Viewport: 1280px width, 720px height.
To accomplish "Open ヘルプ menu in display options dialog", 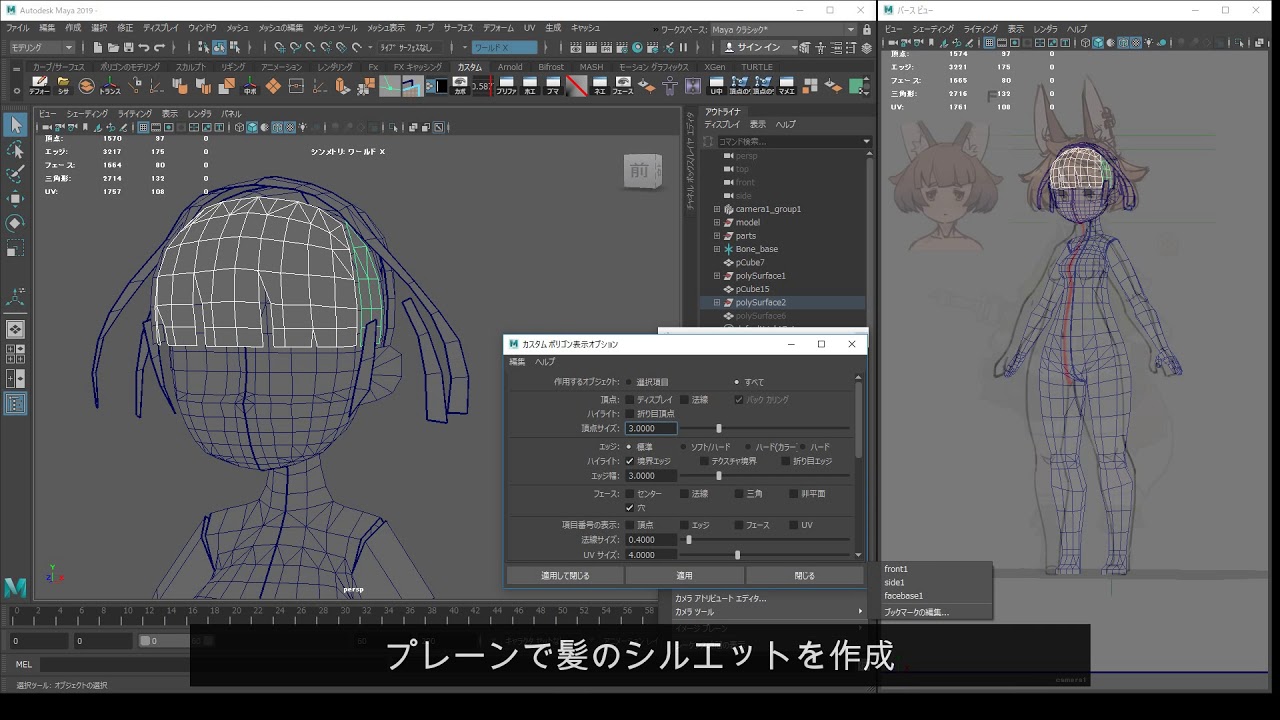I will coord(545,362).
